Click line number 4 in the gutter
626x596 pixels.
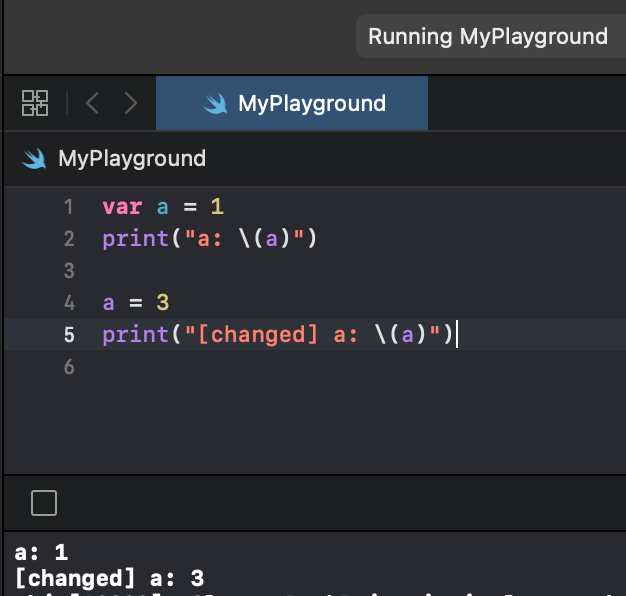pyautogui.click(x=69, y=303)
